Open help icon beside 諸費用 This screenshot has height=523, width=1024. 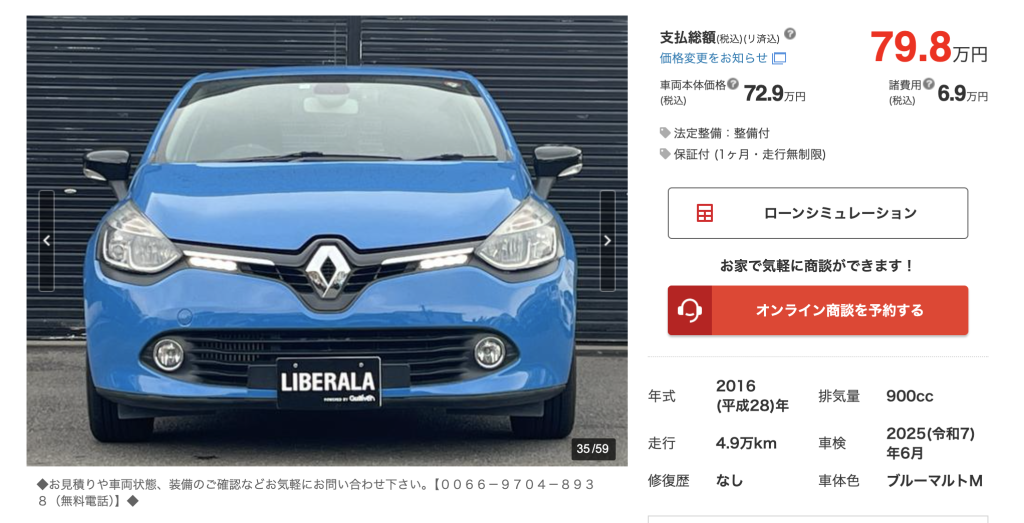tap(929, 84)
